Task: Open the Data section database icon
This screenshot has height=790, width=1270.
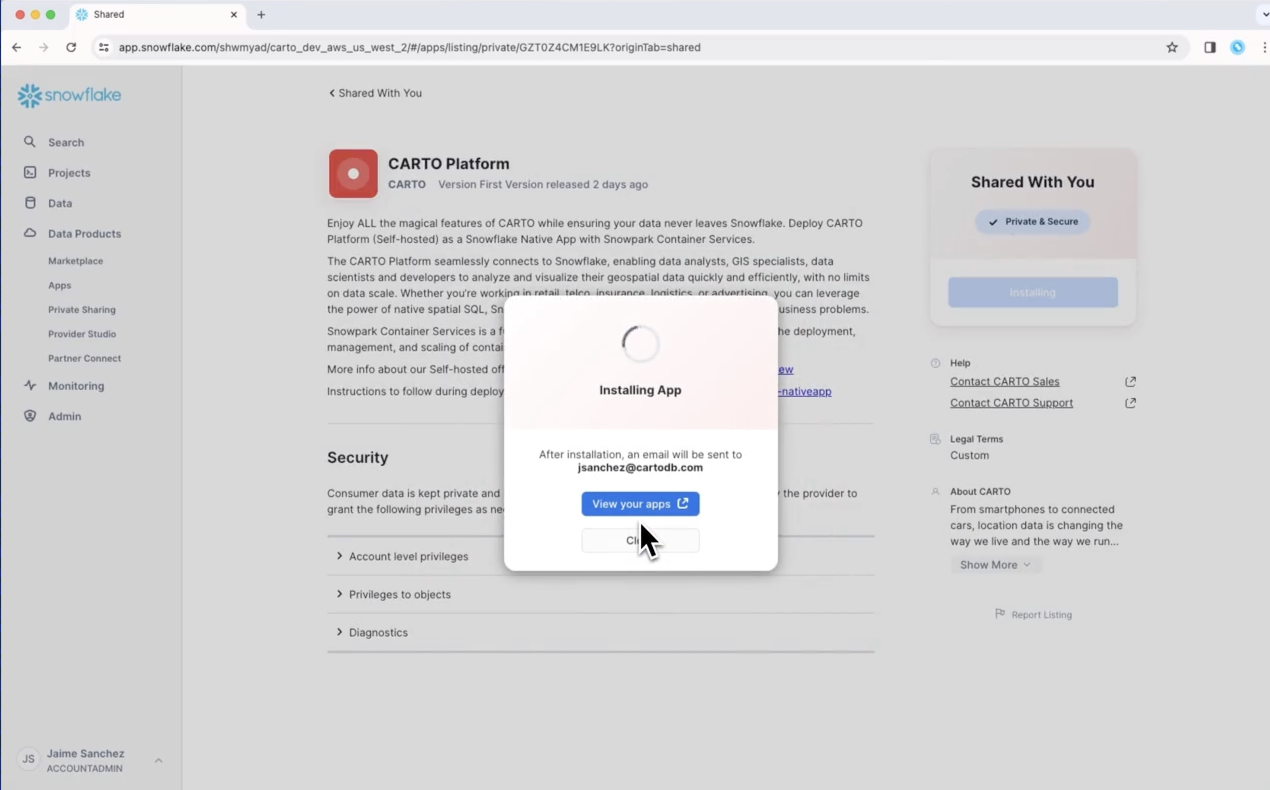Action: 30,203
